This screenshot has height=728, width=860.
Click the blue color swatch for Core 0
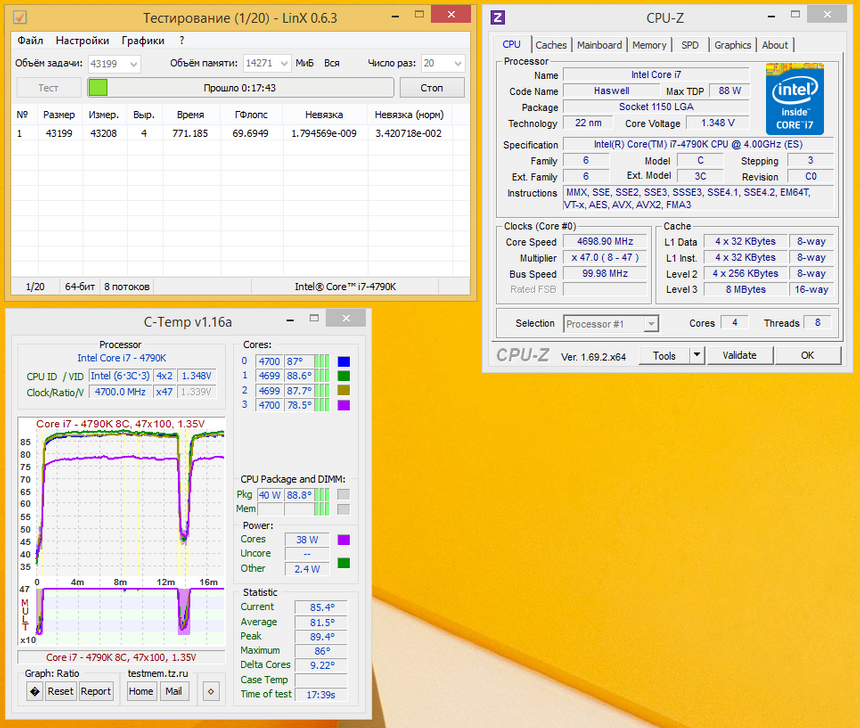(342, 361)
